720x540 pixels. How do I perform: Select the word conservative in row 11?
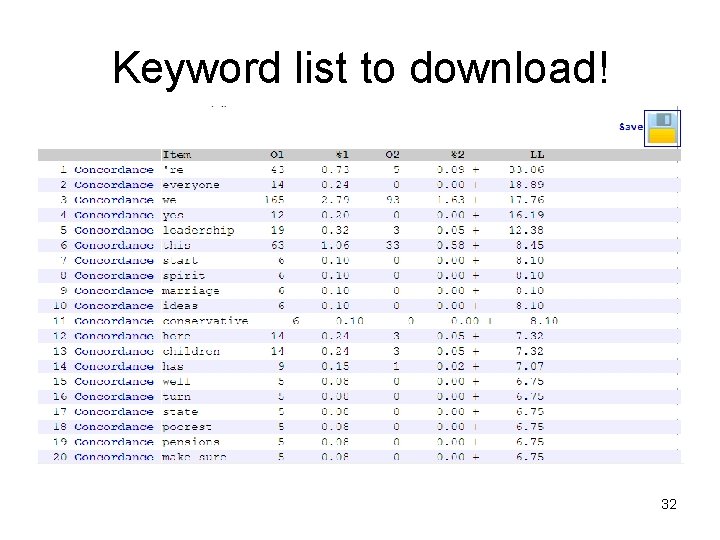(x=205, y=321)
